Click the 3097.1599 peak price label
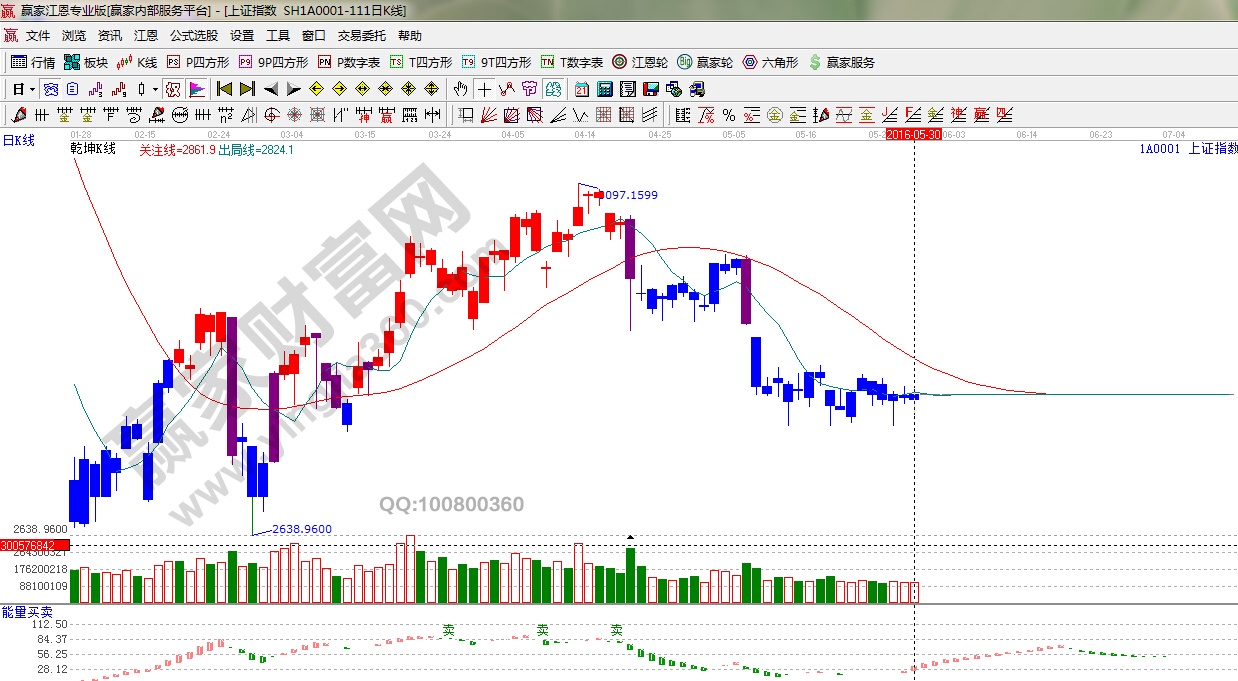 click(x=631, y=195)
